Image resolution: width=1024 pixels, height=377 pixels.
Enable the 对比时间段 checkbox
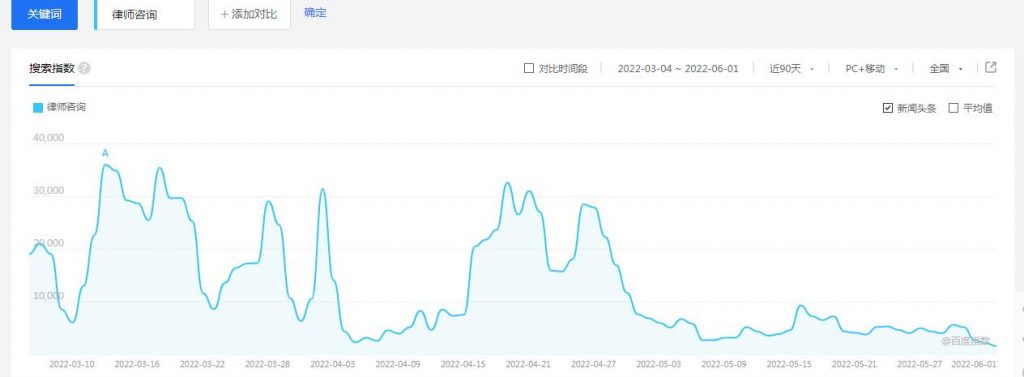click(x=529, y=68)
